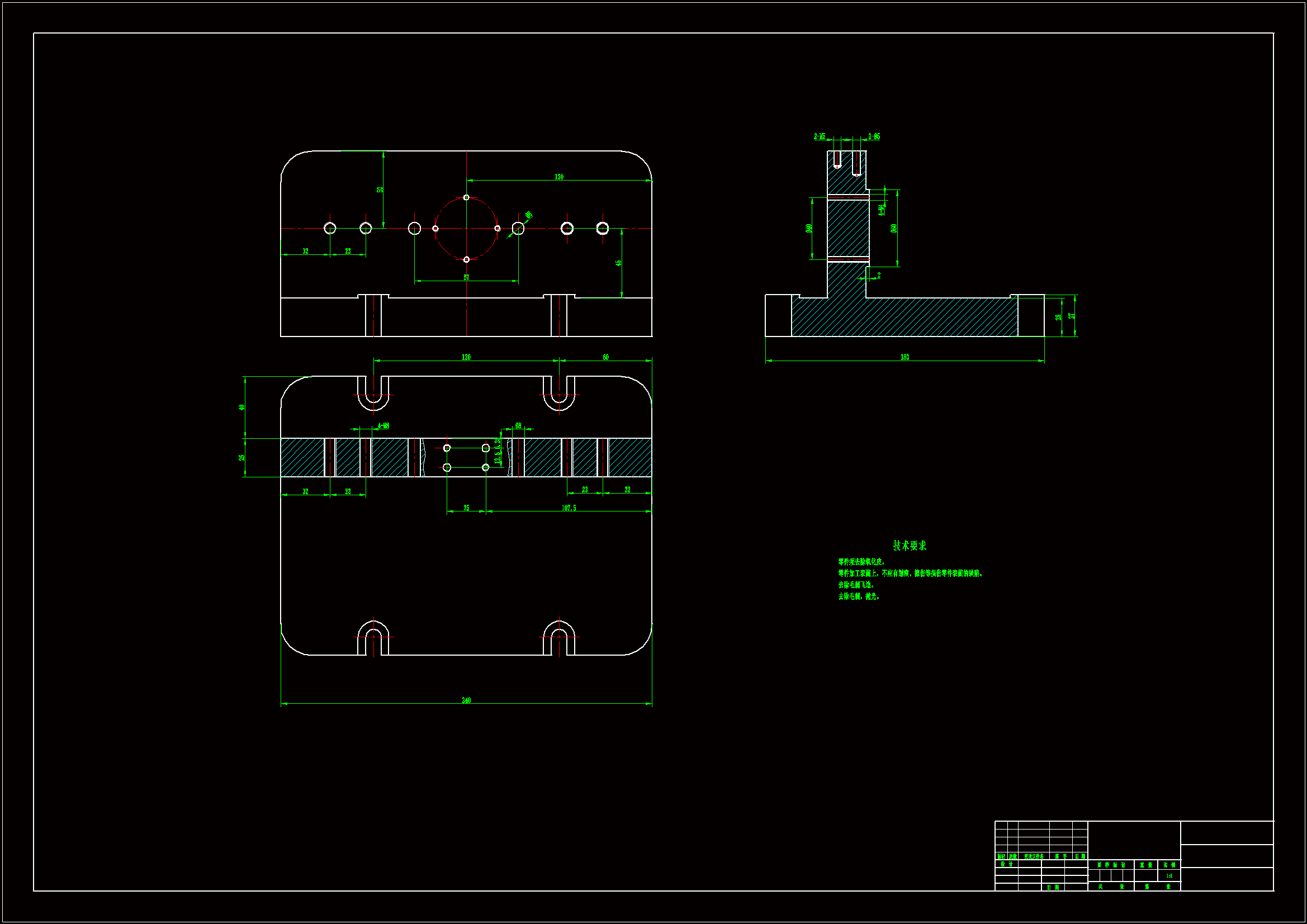This screenshot has height=924, width=1307.
Task: Select the 180 dimension under the section view
Action: (x=905, y=357)
